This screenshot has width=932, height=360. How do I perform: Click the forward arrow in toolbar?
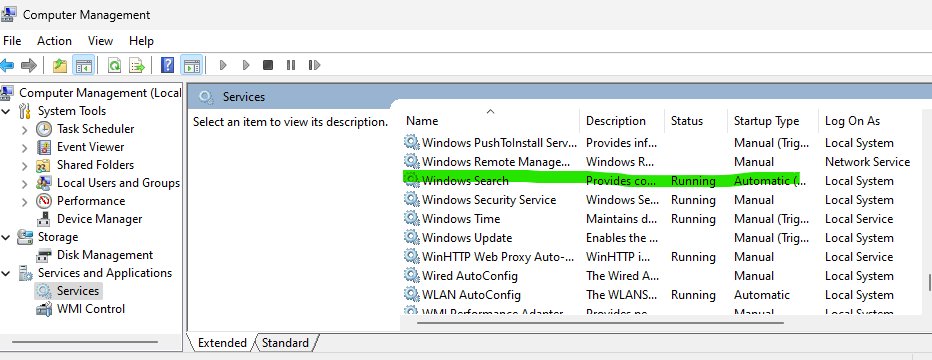pos(29,65)
